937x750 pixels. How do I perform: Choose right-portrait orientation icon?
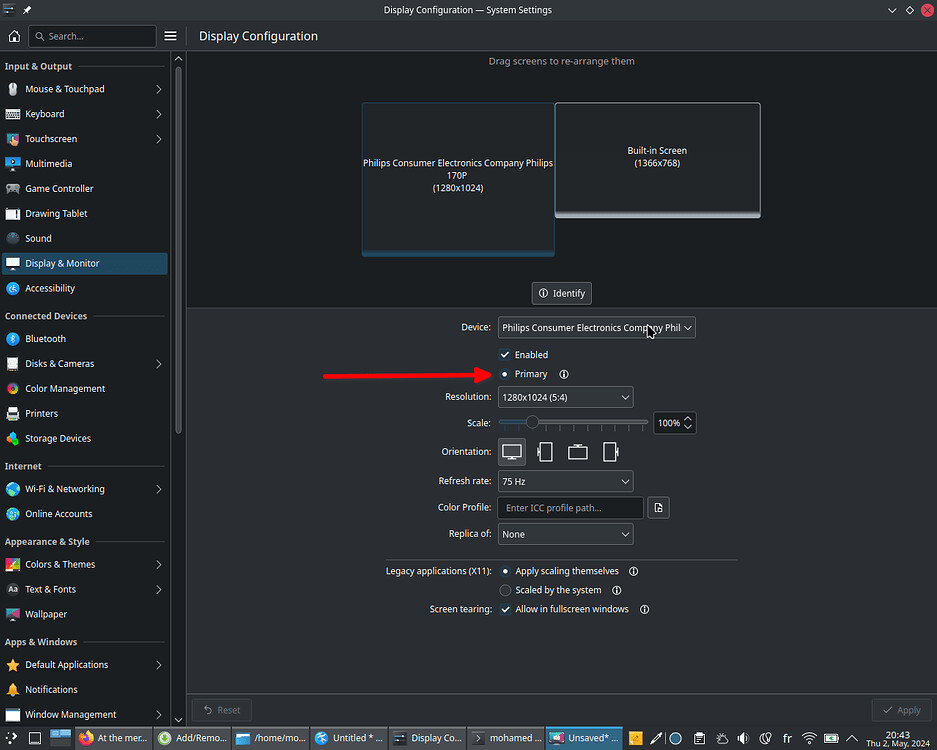(610, 452)
